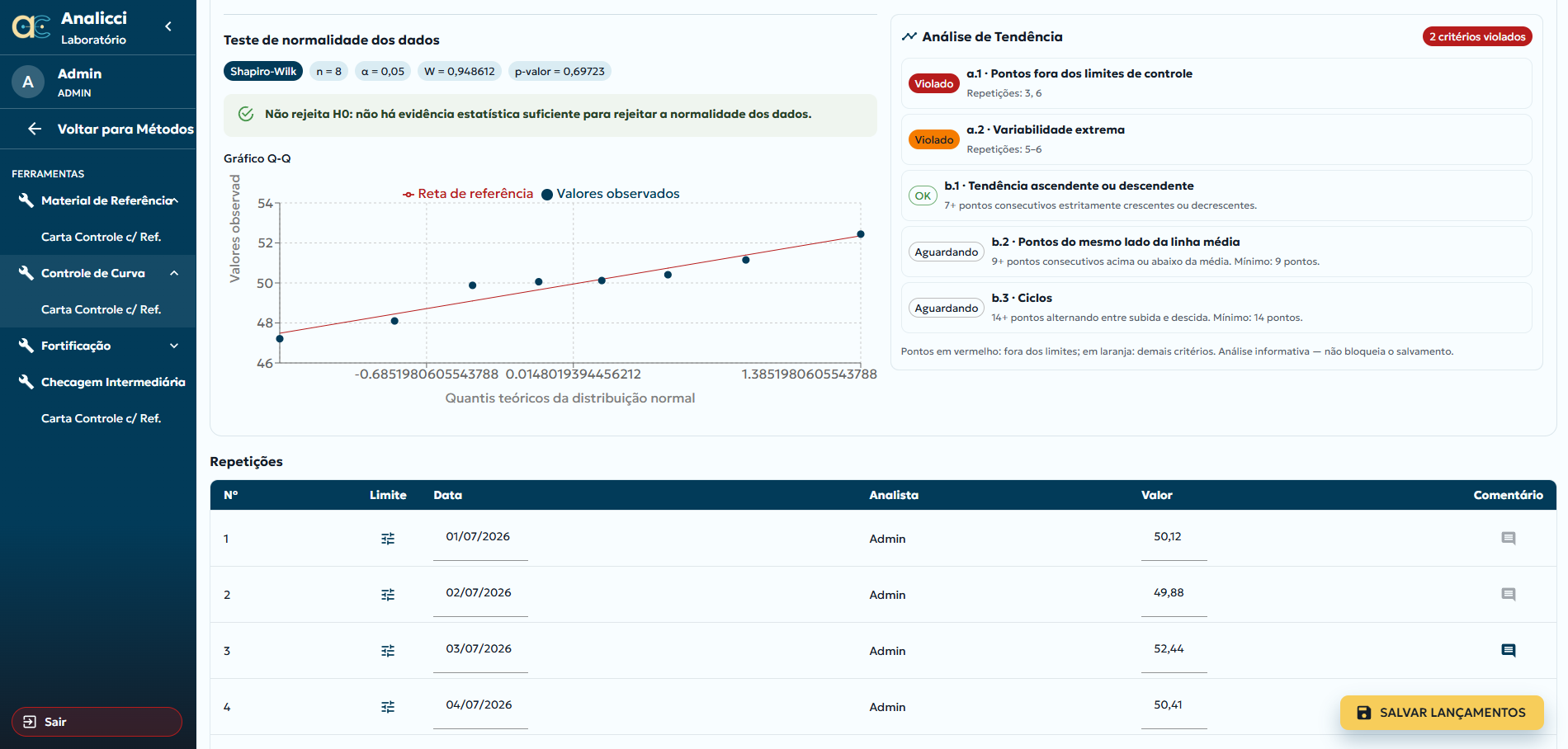This screenshot has width=1568, height=749.
Task: Edit the value field 50,41
Action: [1174, 705]
